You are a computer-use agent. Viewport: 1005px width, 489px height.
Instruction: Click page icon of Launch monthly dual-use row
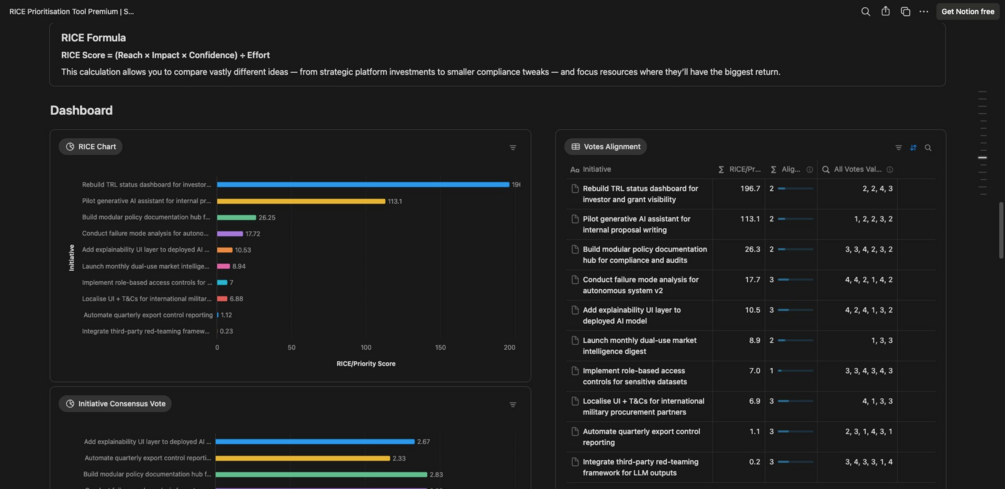(575, 341)
